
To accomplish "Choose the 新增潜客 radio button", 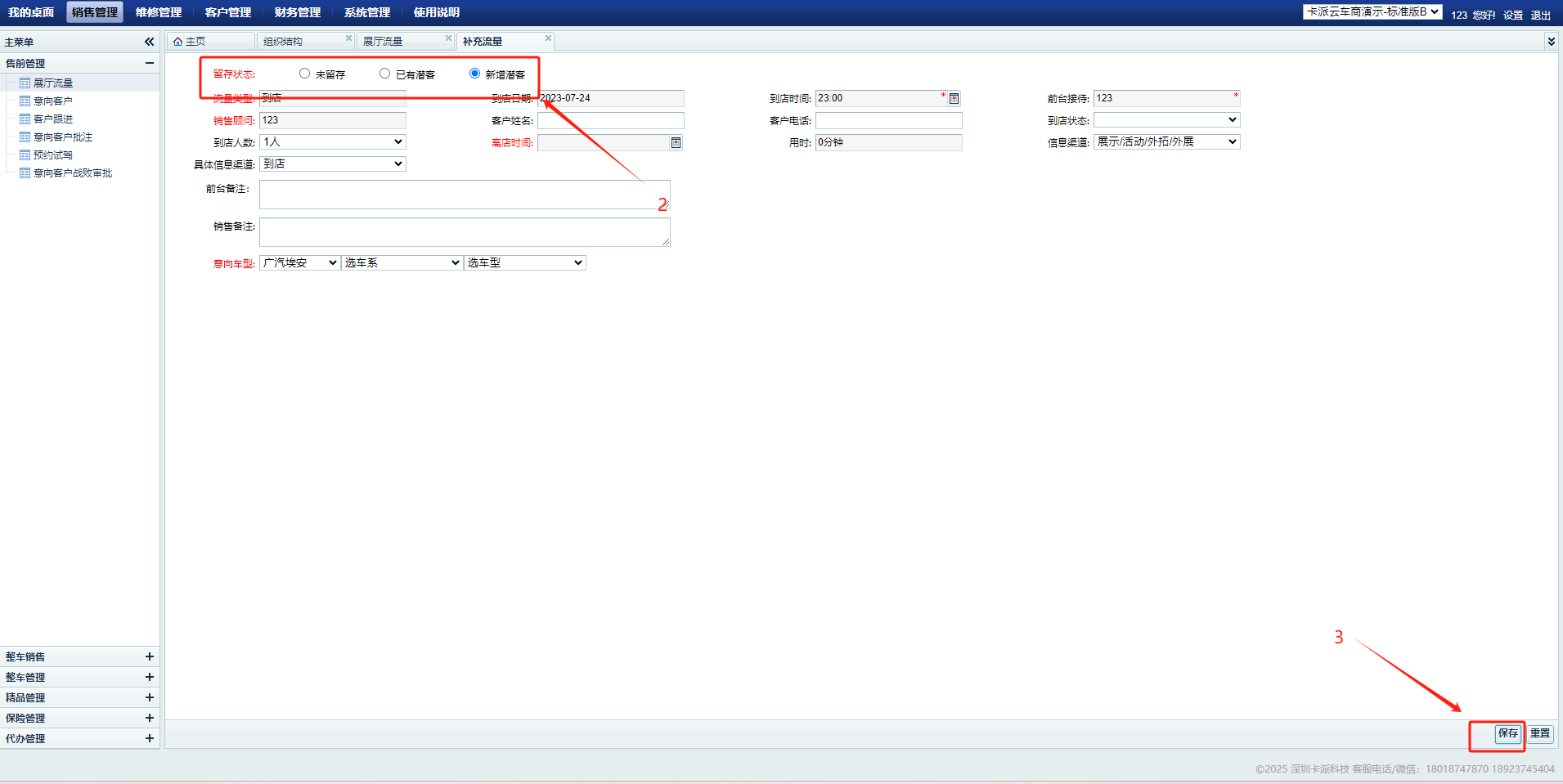I will point(474,74).
